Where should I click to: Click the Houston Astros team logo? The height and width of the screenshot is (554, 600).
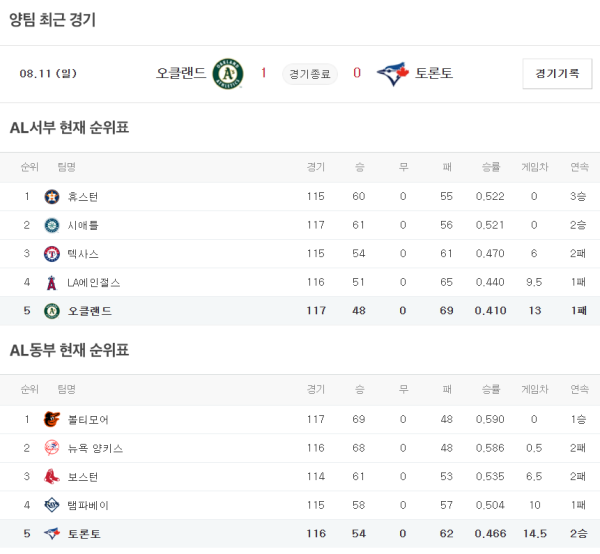point(52,196)
